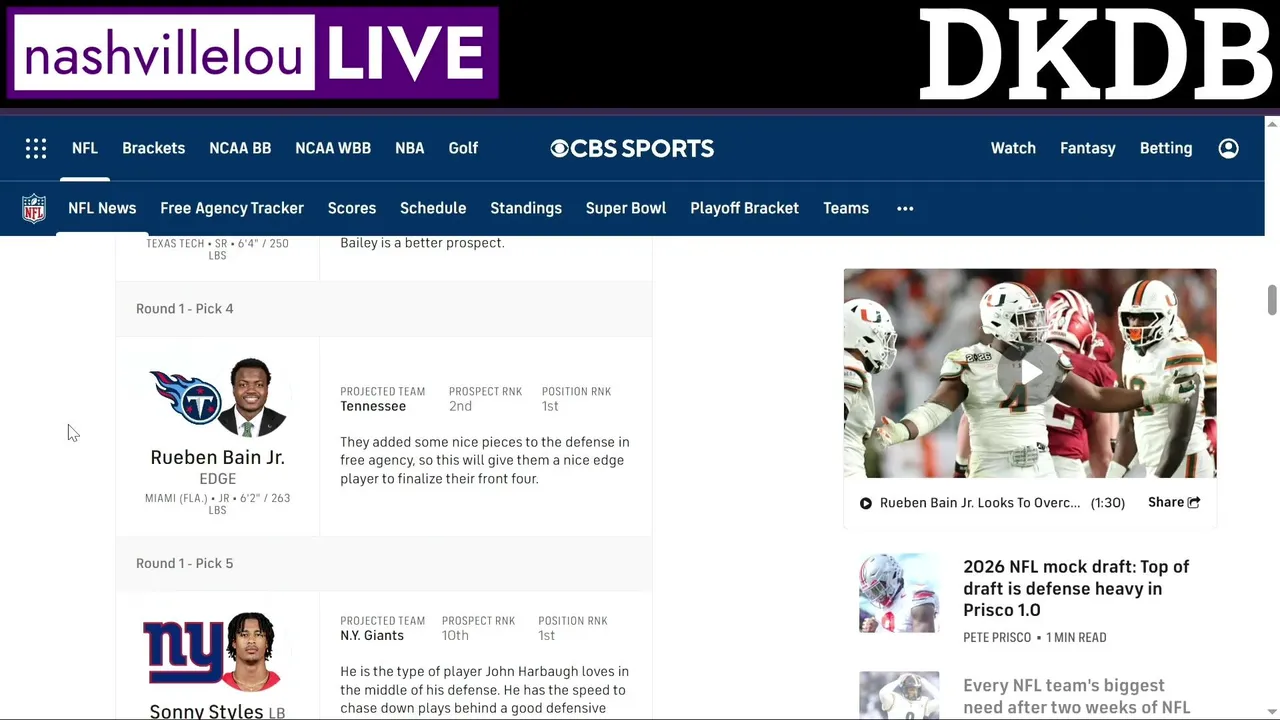
Task: Open the Playoff Bracket tab
Action: [745, 208]
